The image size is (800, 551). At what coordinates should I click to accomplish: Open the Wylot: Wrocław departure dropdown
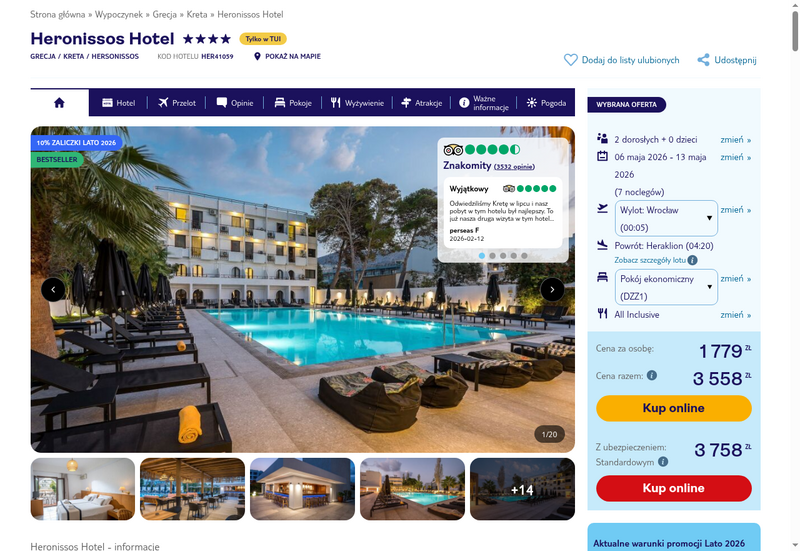click(x=666, y=218)
